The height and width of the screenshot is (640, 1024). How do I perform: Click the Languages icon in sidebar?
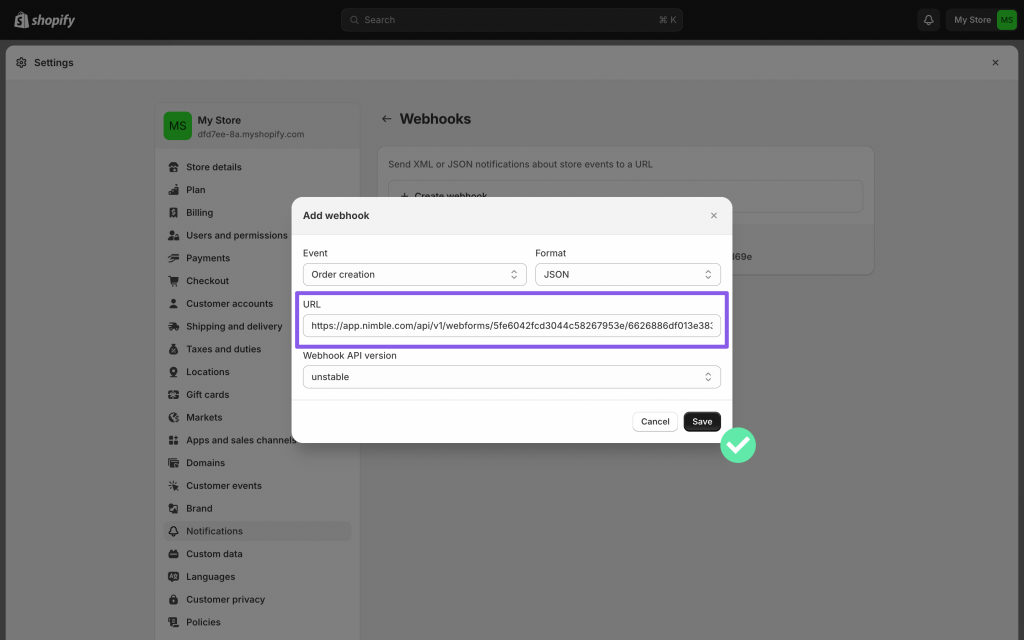coord(174,577)
